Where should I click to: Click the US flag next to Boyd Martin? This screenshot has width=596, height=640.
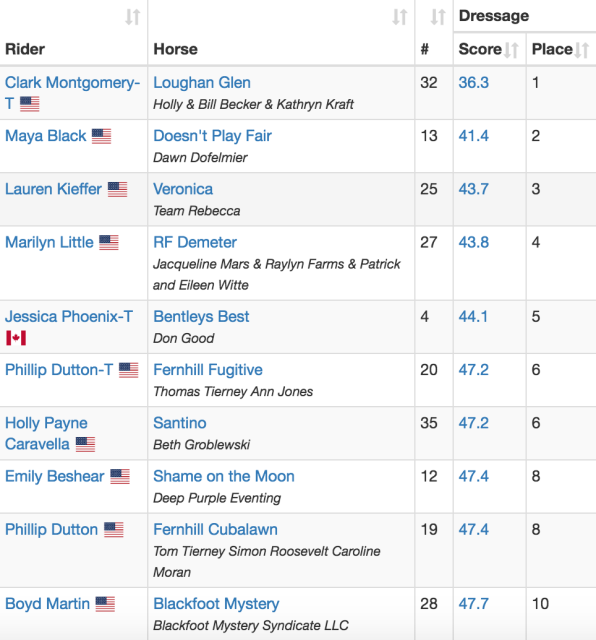(x=105, y=604)
